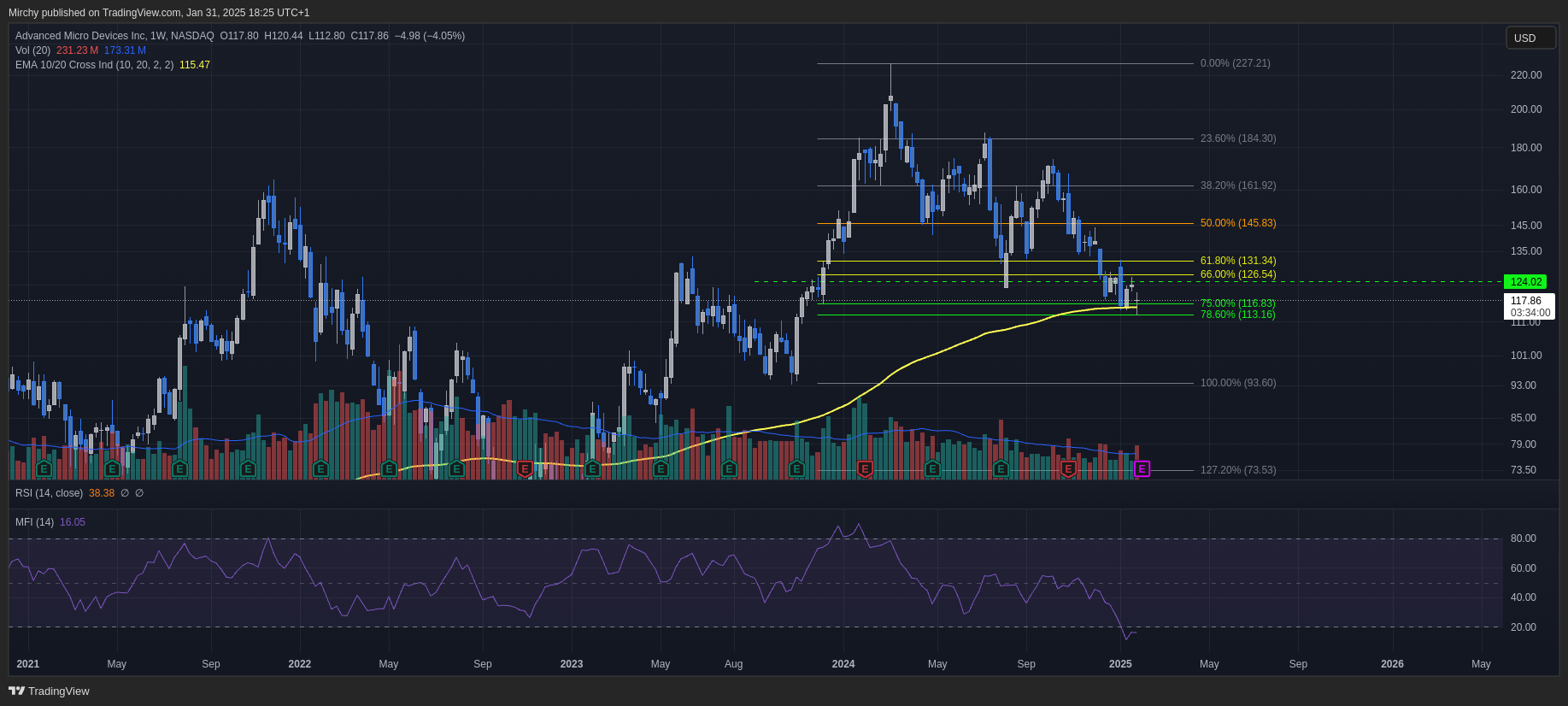Select the earnings E marker before Sep 2022

click(456, 468)
